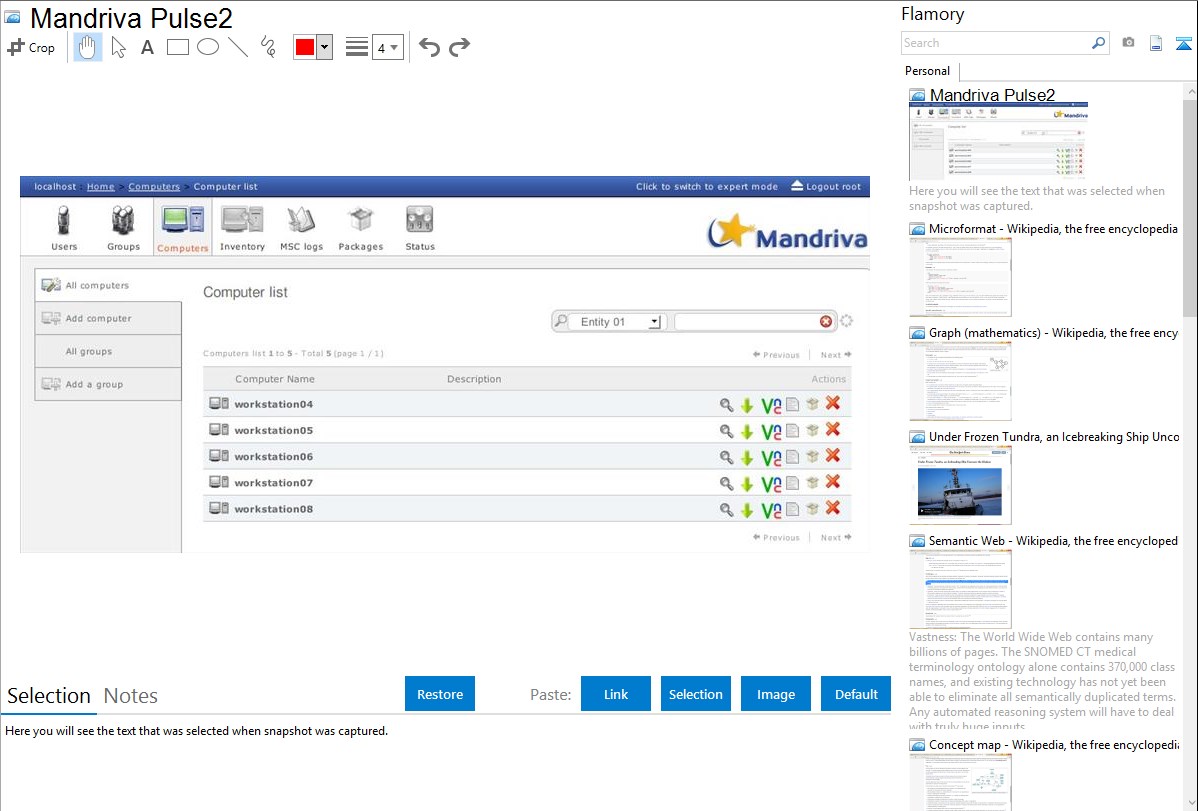Choose the arrow pointer tool
The width and height of the screenshot is (1198, 811).
coord(118,47)
